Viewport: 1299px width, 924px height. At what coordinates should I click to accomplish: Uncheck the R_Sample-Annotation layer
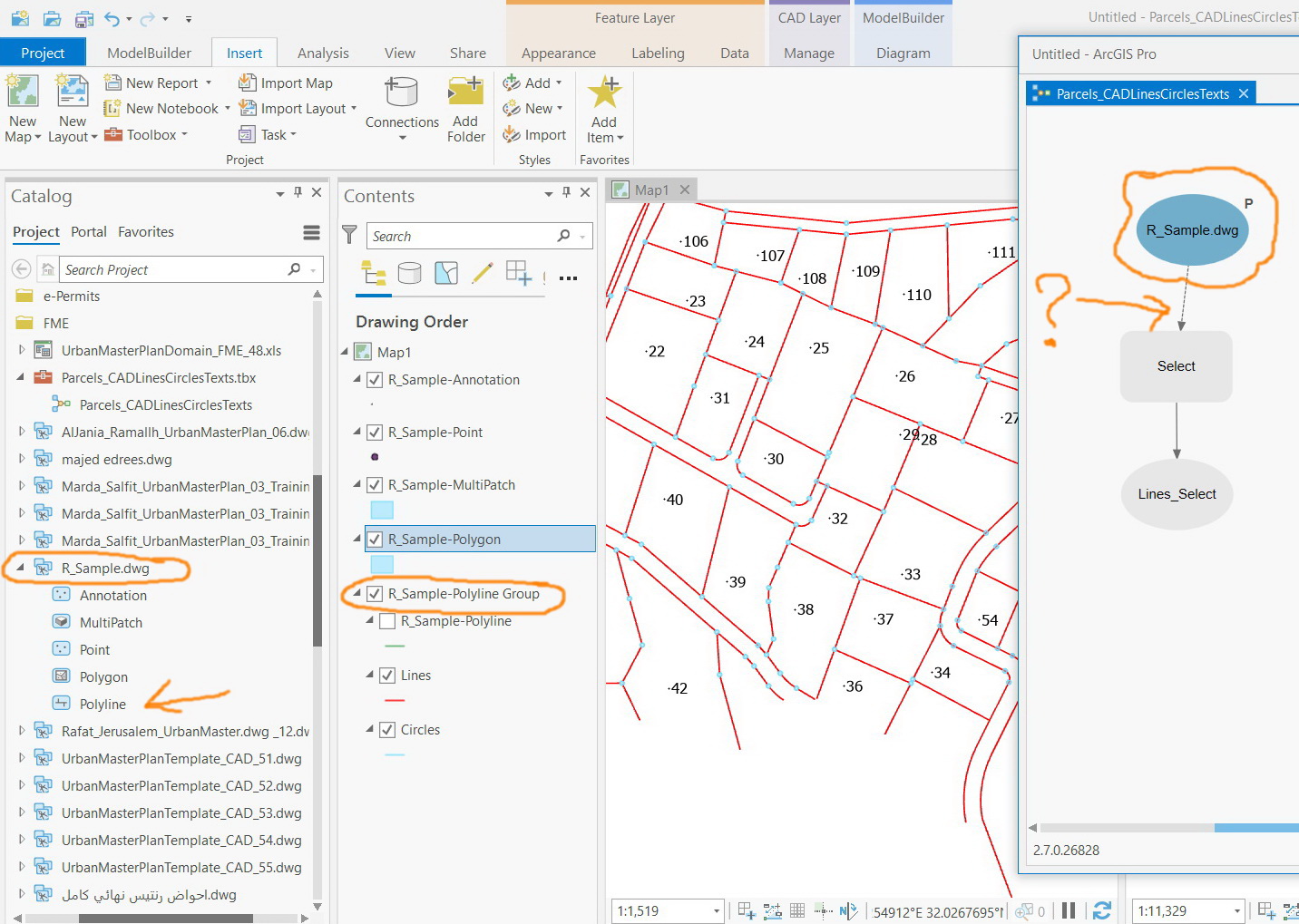pyautogui.click(x=375, y=380)
